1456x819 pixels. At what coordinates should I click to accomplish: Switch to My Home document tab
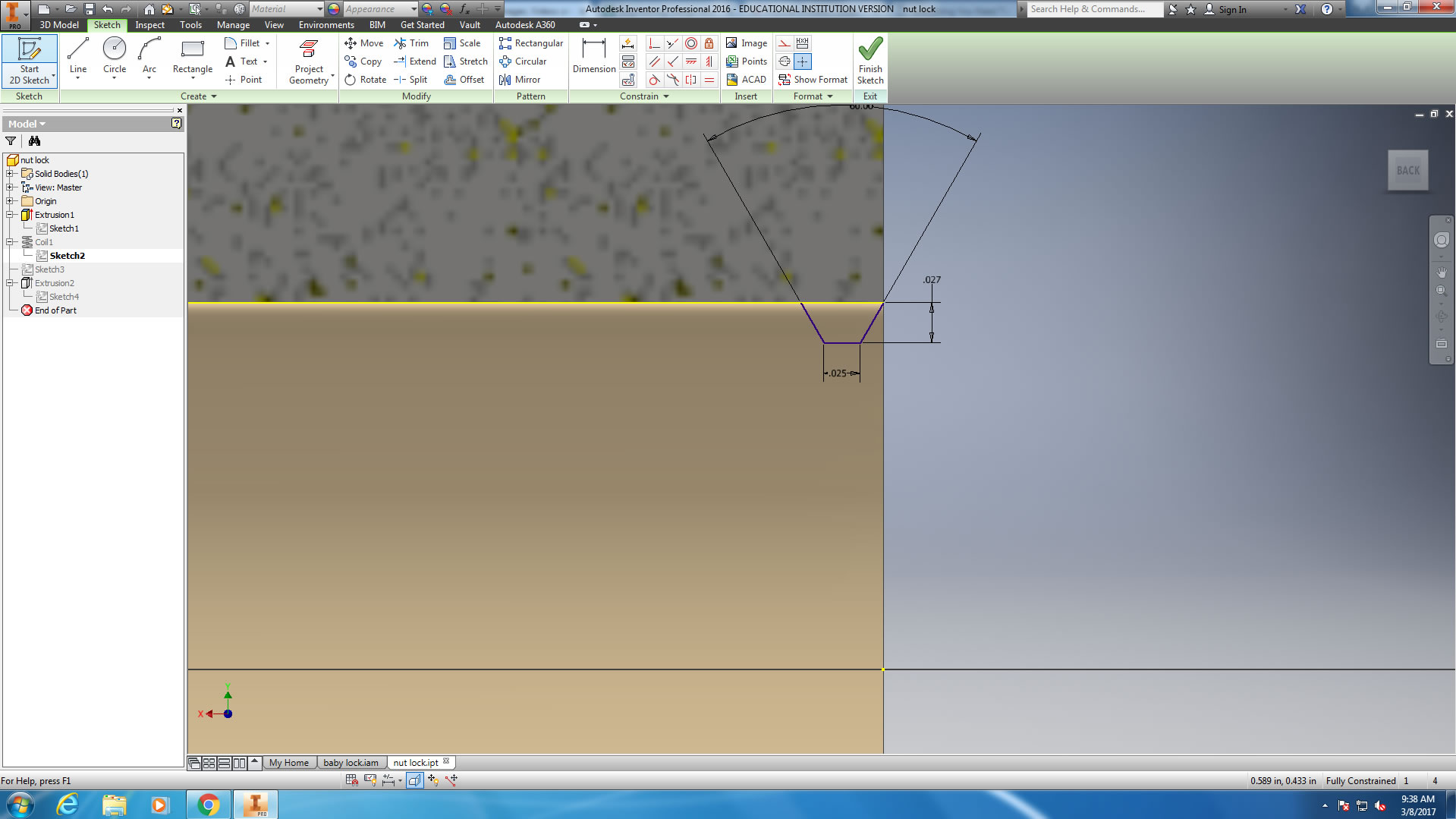(289, 763)
